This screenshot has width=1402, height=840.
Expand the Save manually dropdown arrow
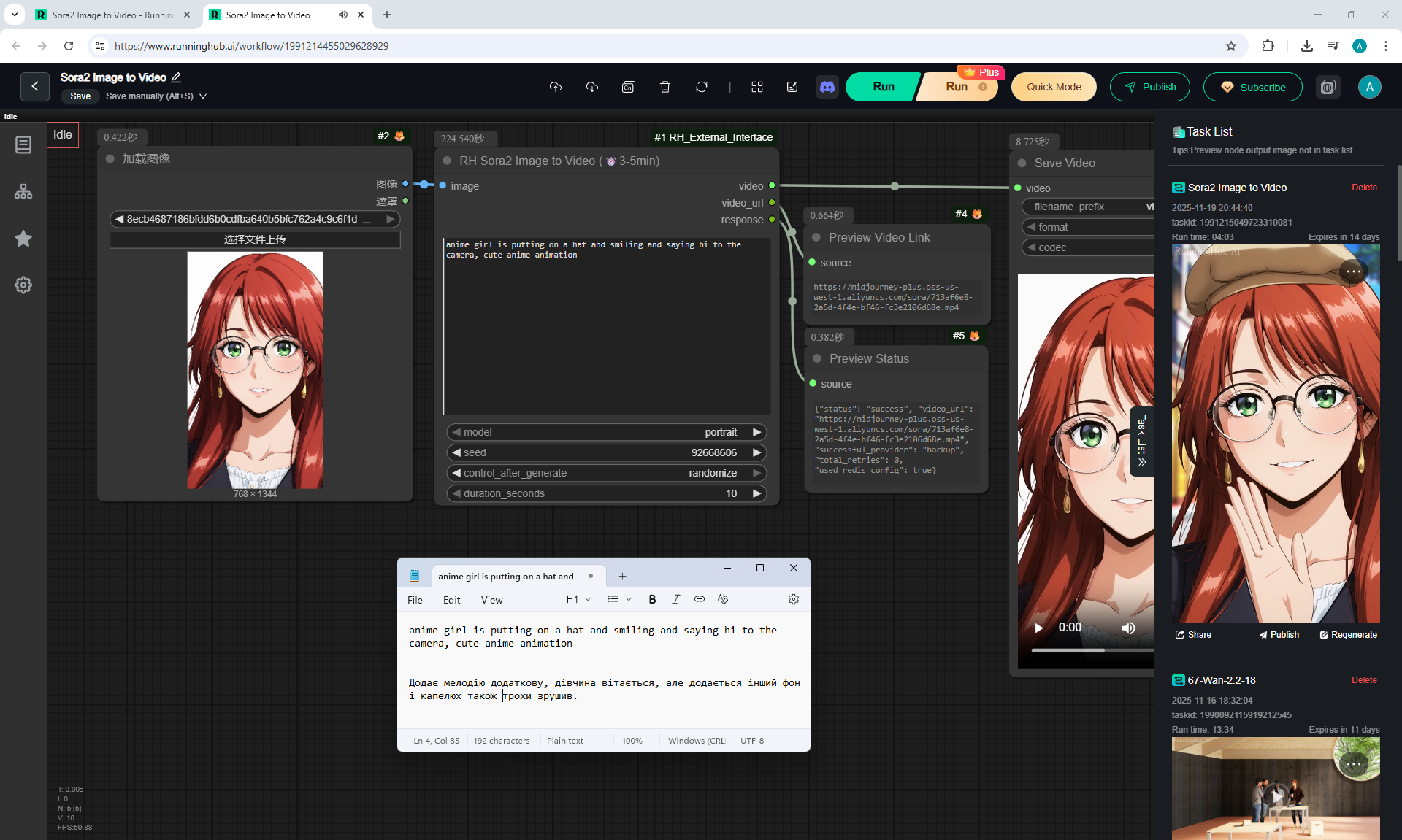(203, 96)
